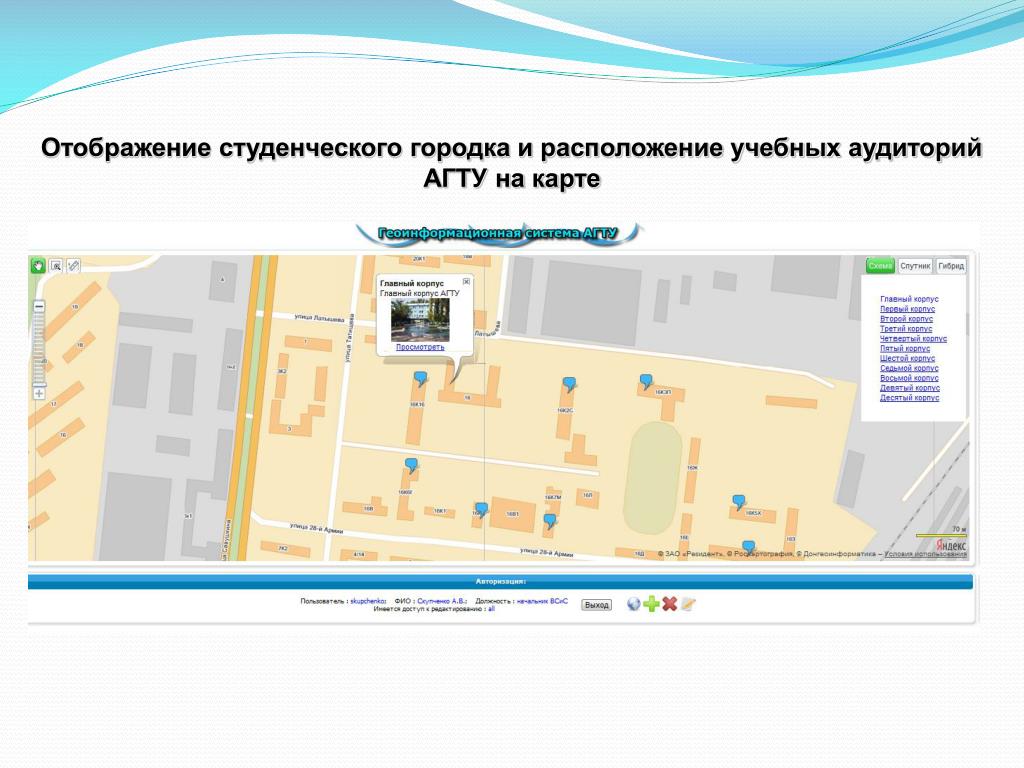Open the Шестой корпус link
1024x768 pixels.
pyautogui.click(x=907, y=358)
